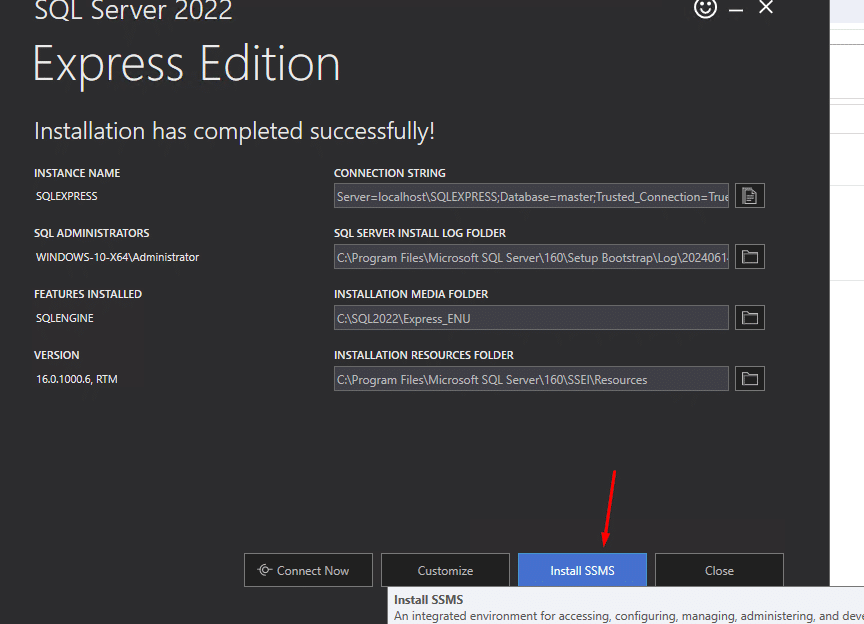Click the install log folder path field
The height and width of the screenshot is (624, 864).
pos(531,258)
